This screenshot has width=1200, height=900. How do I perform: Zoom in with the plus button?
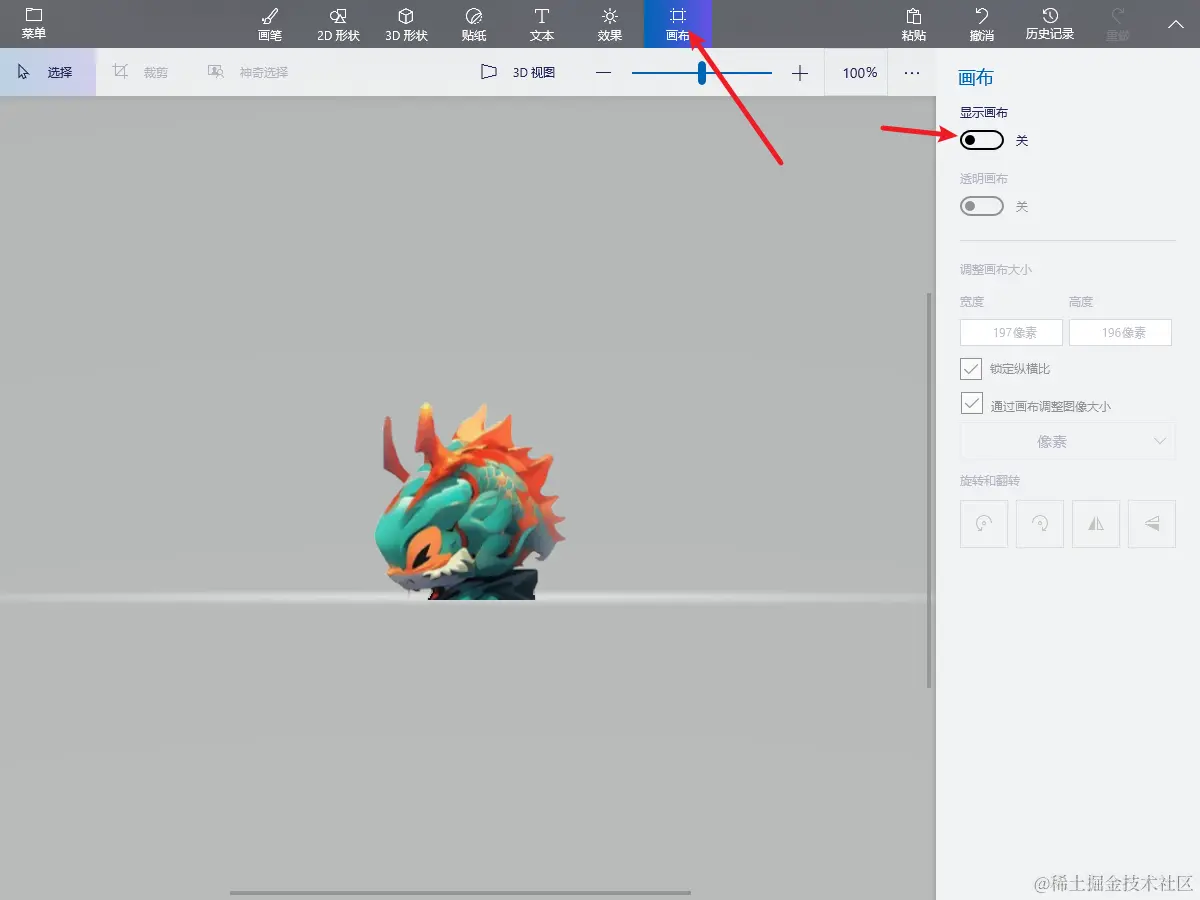[800, 73]
